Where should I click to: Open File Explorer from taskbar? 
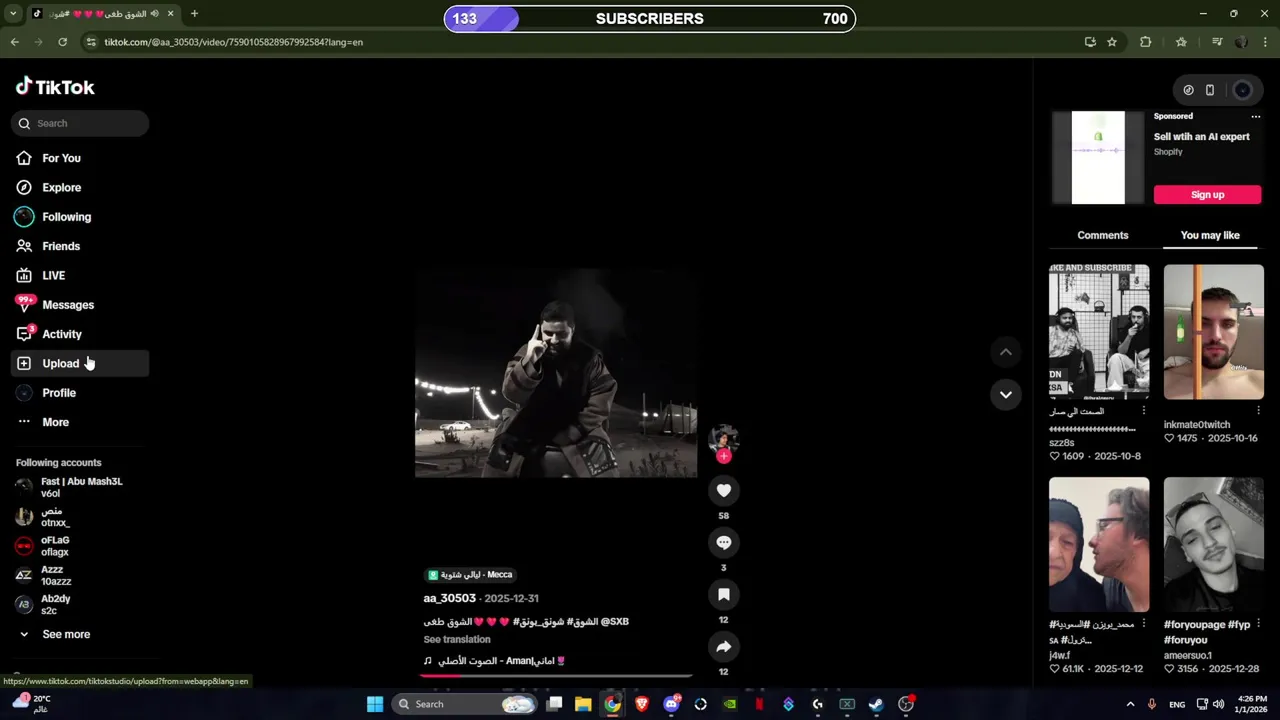(583, 704)
